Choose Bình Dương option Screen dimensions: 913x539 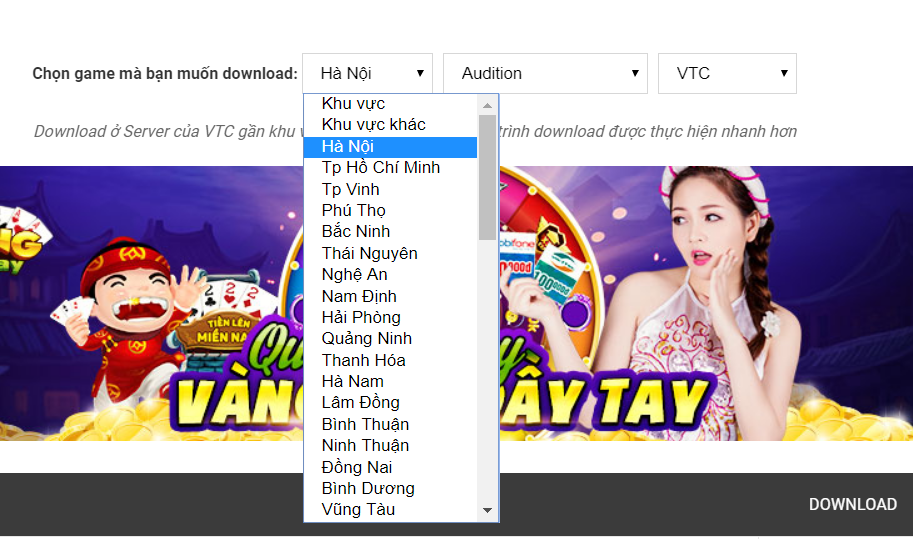[390, 488]
